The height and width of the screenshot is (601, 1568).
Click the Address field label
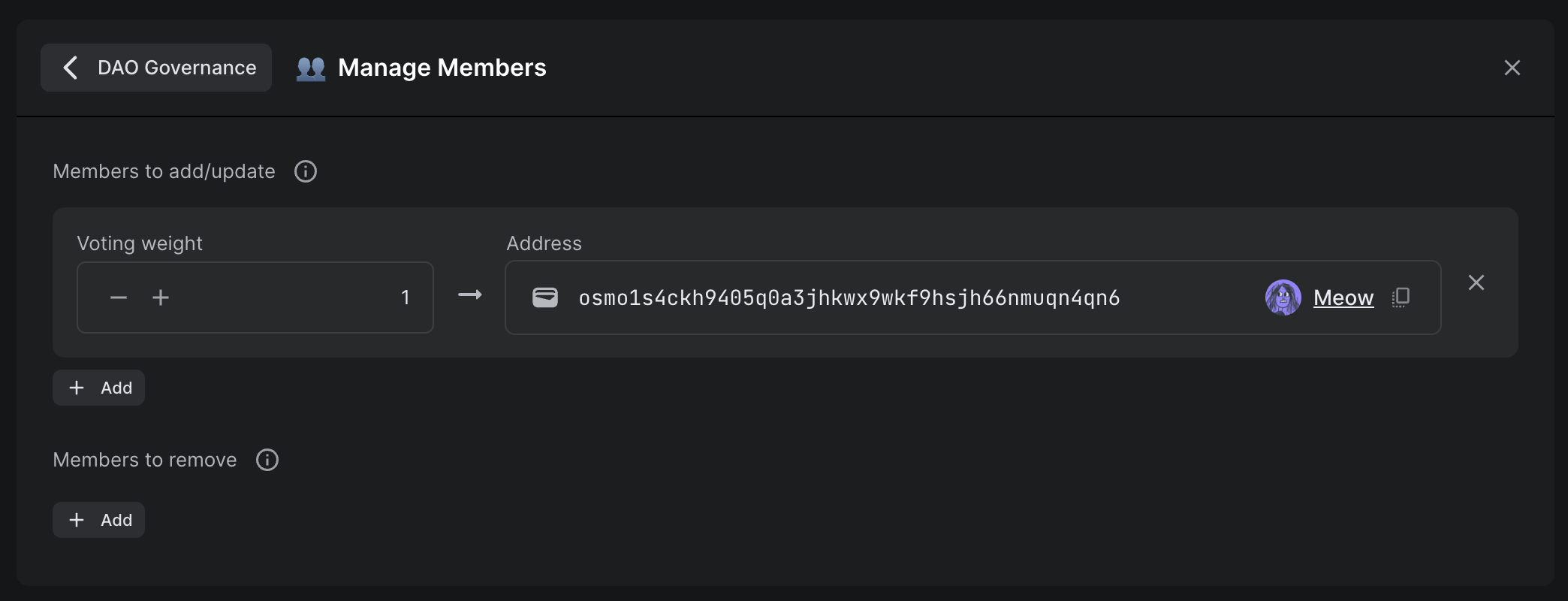(544, 243)
